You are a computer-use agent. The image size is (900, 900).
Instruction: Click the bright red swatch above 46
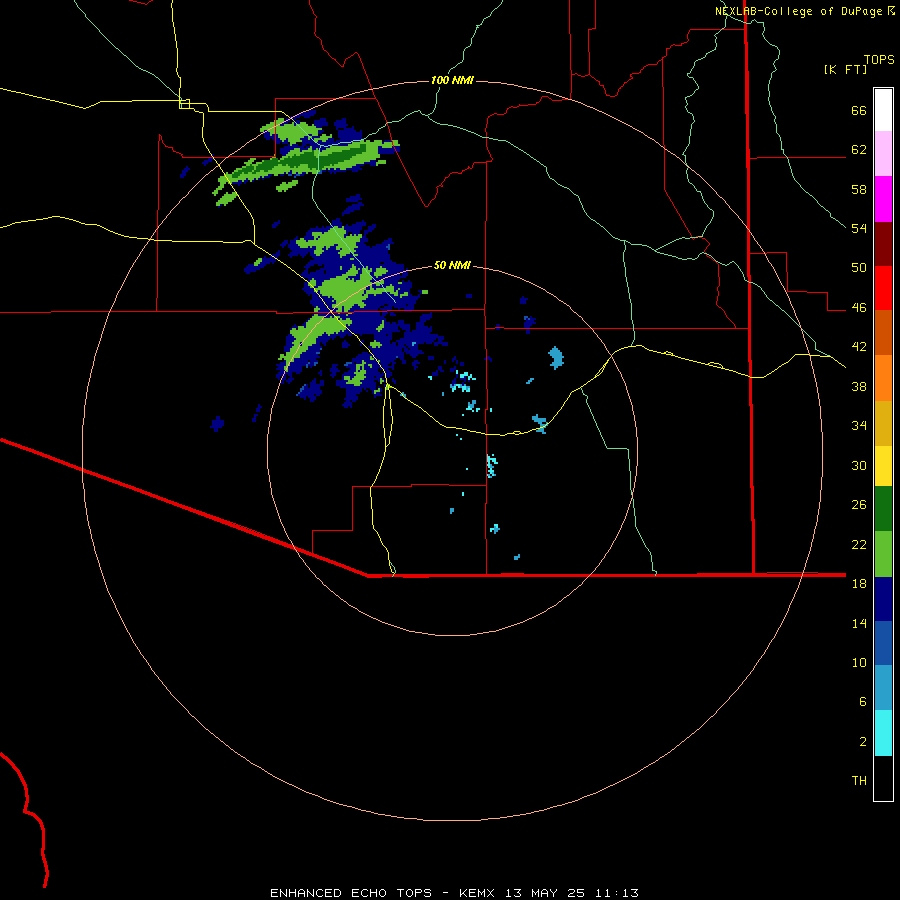pyautogui.click(x=883, y=288)
